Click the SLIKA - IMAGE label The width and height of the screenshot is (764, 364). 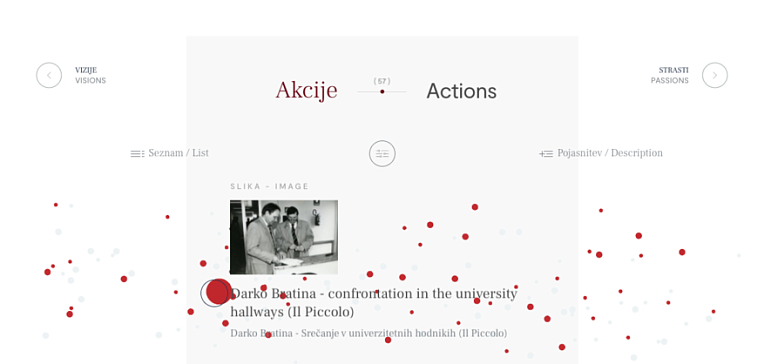click(269, 186)
